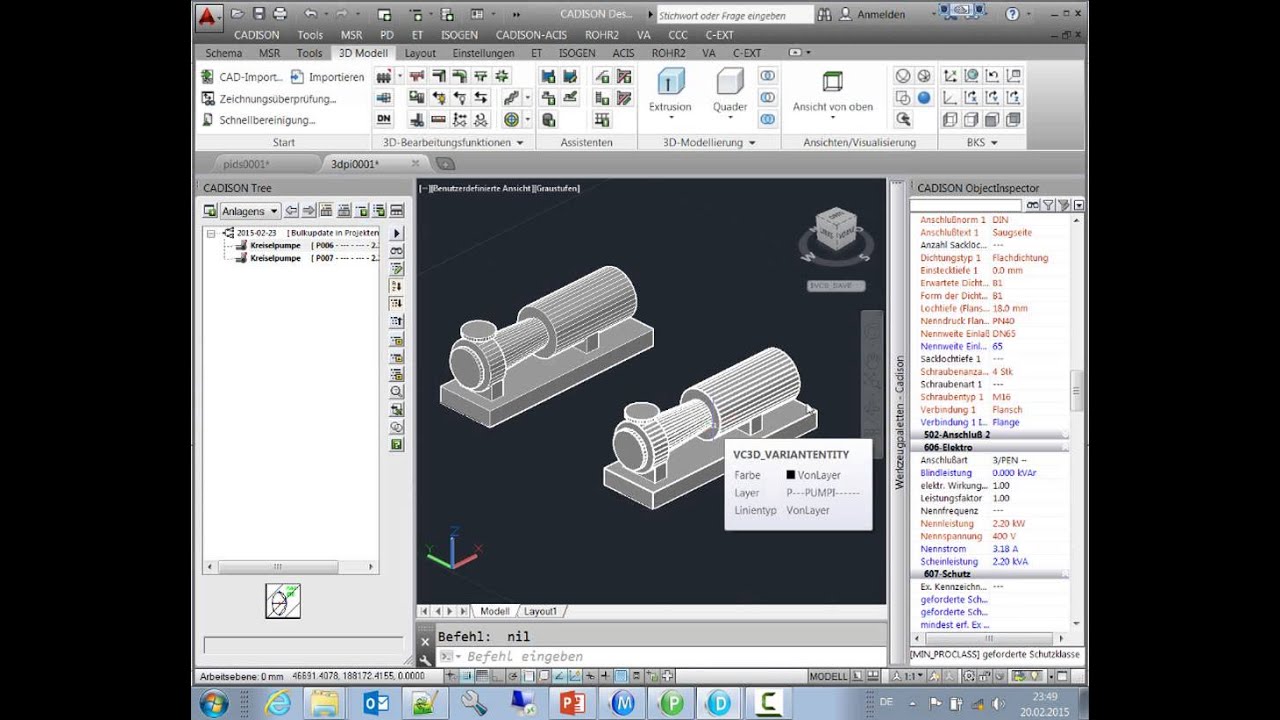Toggle the MODELL space button in status bar
This screenshot has width=1280, height=720.
pos(828,676)
